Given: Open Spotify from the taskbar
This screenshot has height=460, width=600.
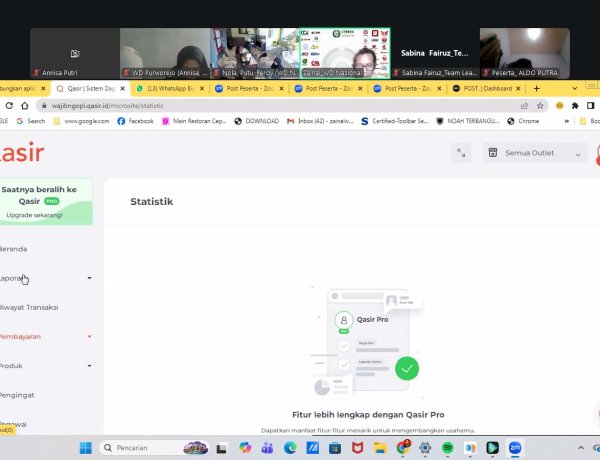Looking at the screenshot, I should [x=447, y=448].
